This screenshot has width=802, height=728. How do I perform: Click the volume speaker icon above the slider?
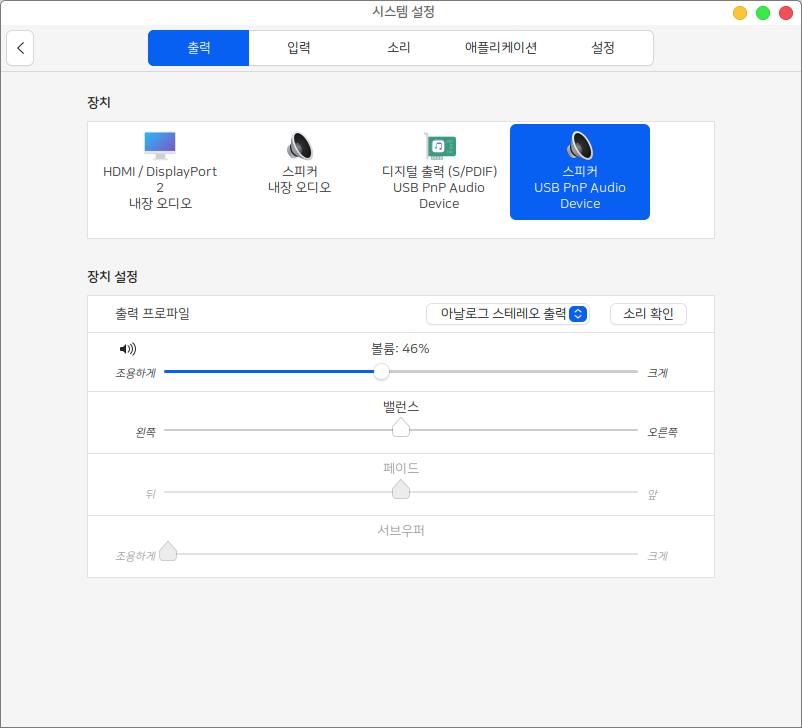[x=127, y=349]
